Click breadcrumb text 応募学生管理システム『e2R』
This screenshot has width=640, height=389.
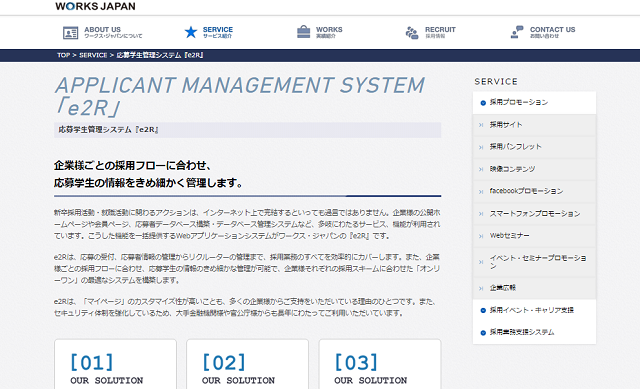(160, 55)
